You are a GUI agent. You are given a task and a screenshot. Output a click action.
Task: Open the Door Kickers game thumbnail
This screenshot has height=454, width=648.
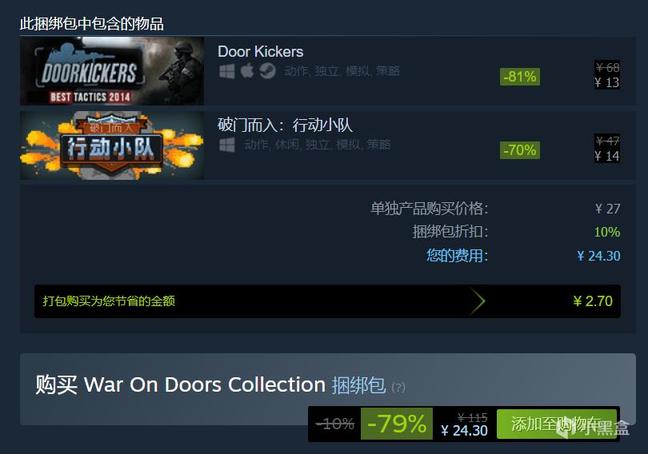point(112,71)
